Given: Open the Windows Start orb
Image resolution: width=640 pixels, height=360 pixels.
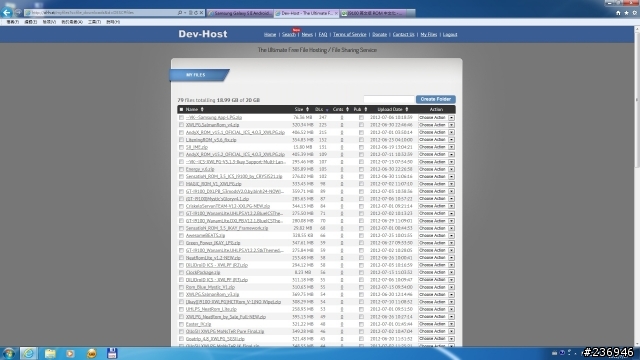Looking at the screenshot, I should click(x=9, y=353).
